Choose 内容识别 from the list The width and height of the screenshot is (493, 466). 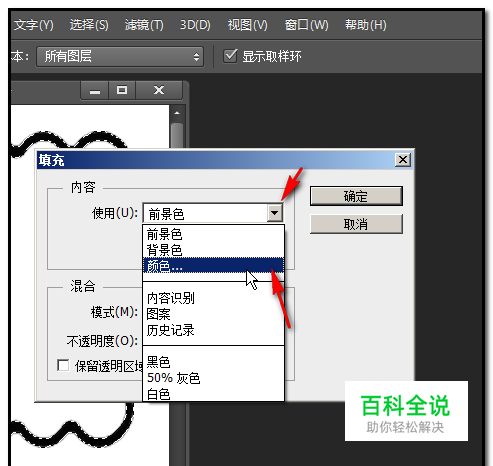[213, 298]
